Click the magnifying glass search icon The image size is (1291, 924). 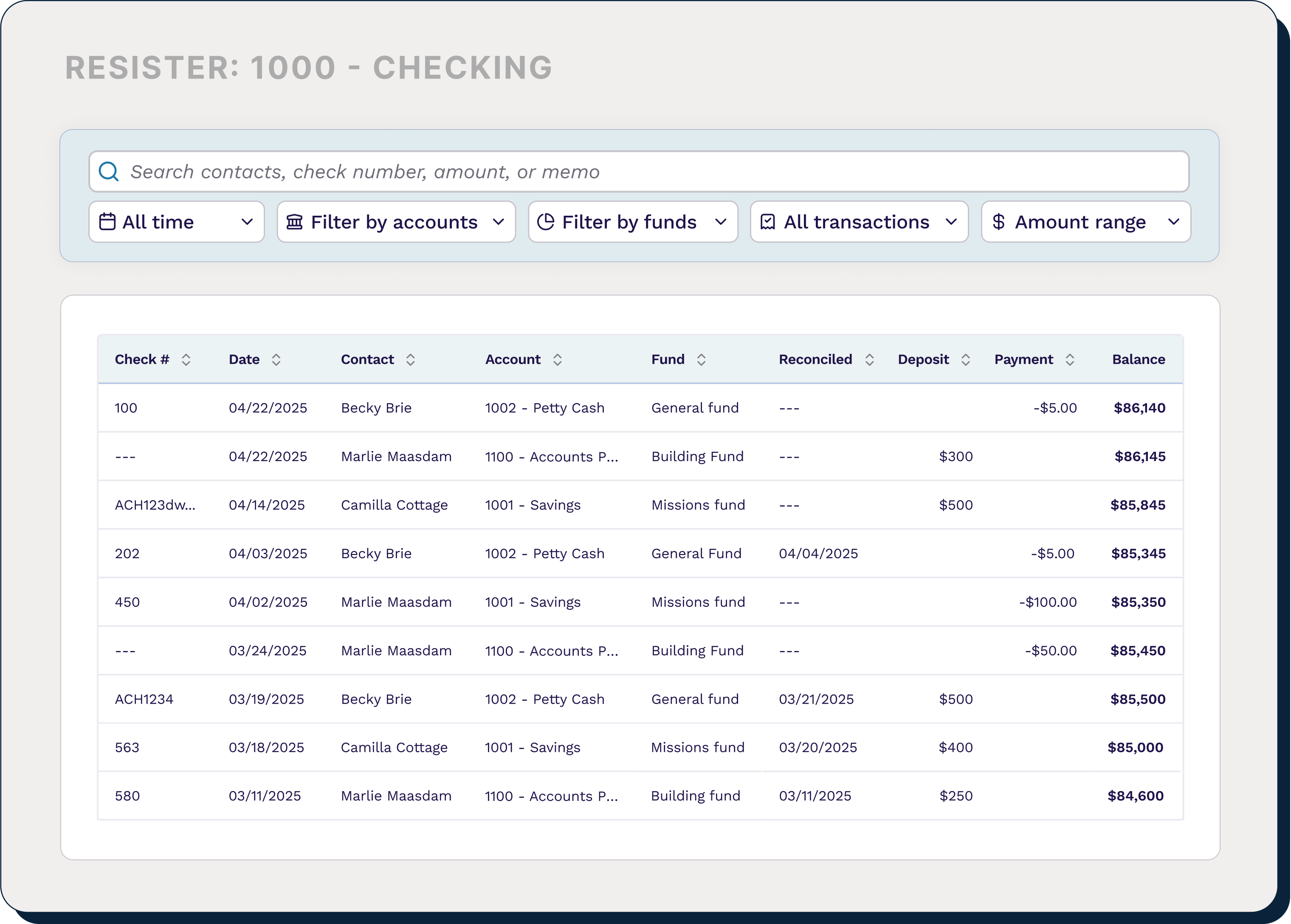pos(109,171)
